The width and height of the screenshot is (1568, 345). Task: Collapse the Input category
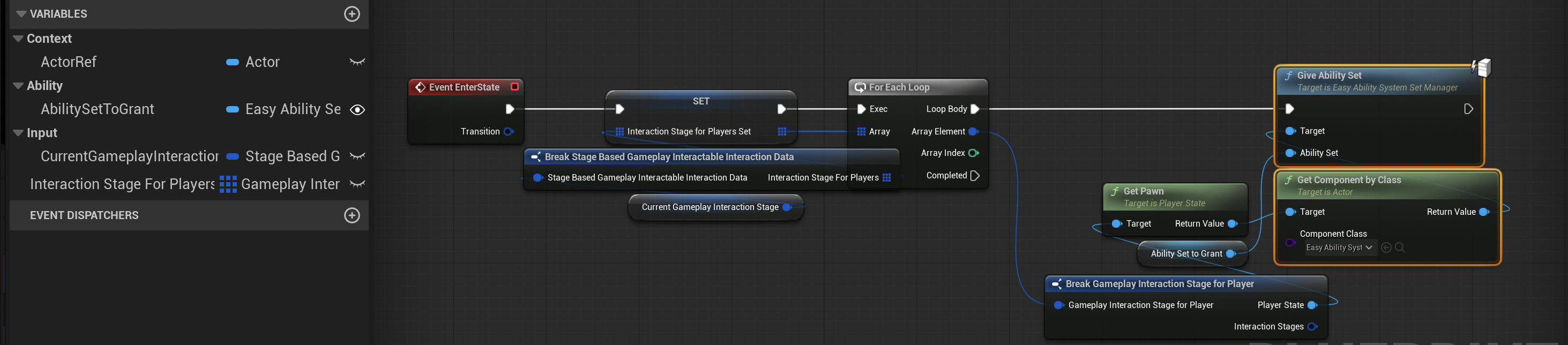pos(18,133)
